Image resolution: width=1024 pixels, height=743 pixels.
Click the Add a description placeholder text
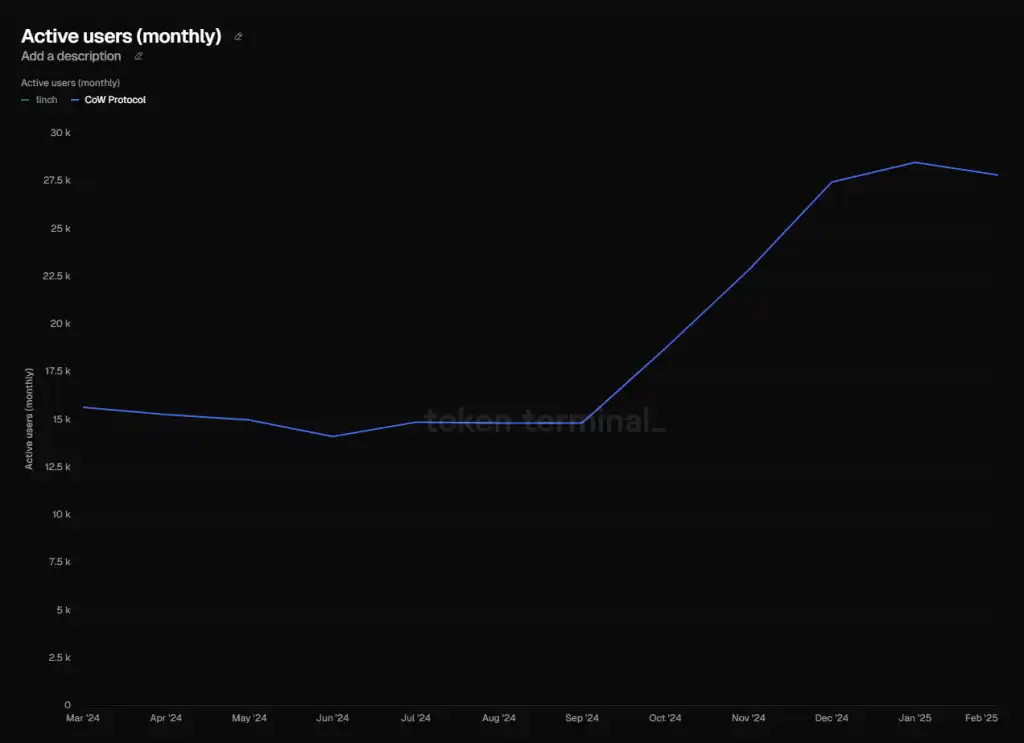click(x=71, y=57)
